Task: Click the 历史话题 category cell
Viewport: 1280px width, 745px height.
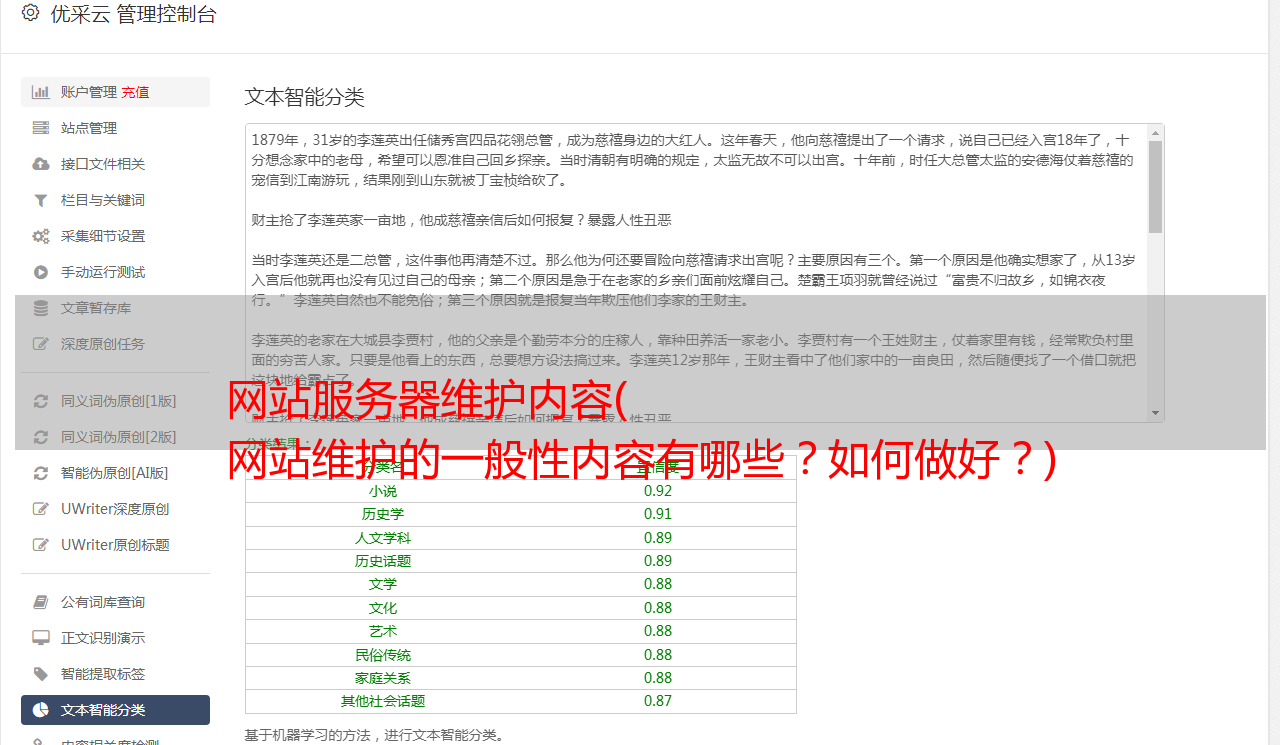Action: (x=383, y=561)
